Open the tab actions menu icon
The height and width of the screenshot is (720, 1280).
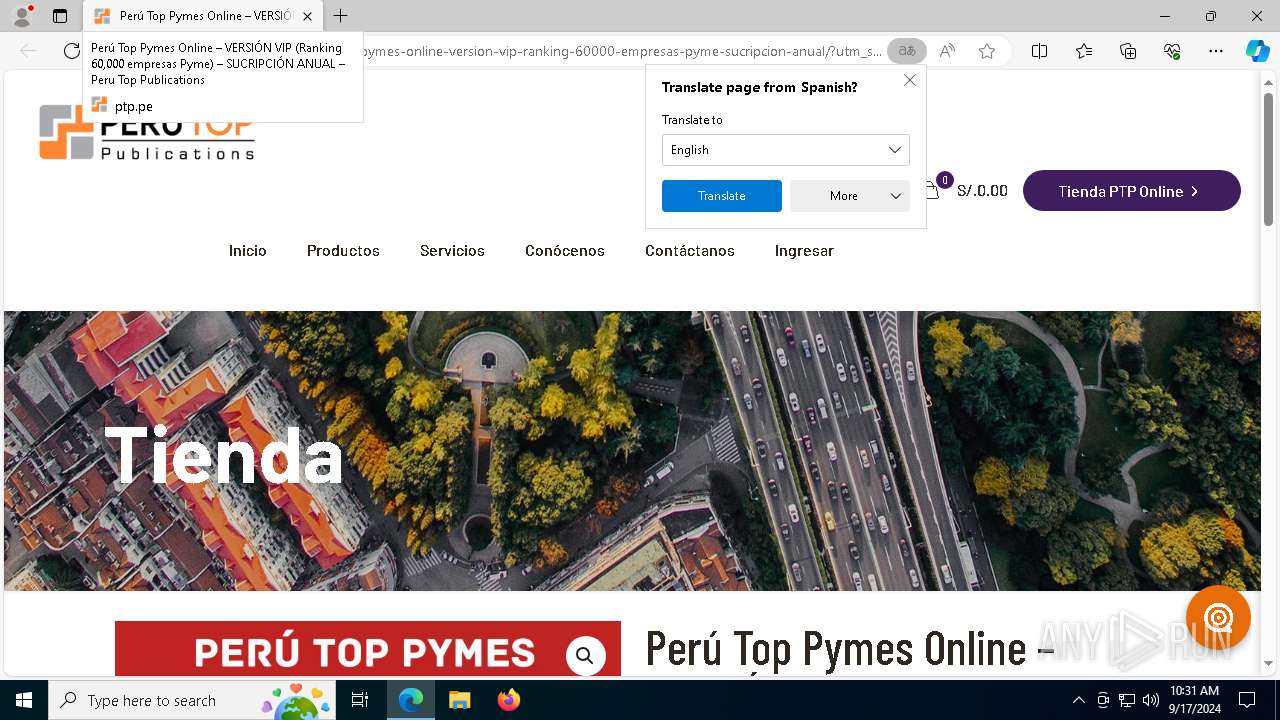point(60,16)
